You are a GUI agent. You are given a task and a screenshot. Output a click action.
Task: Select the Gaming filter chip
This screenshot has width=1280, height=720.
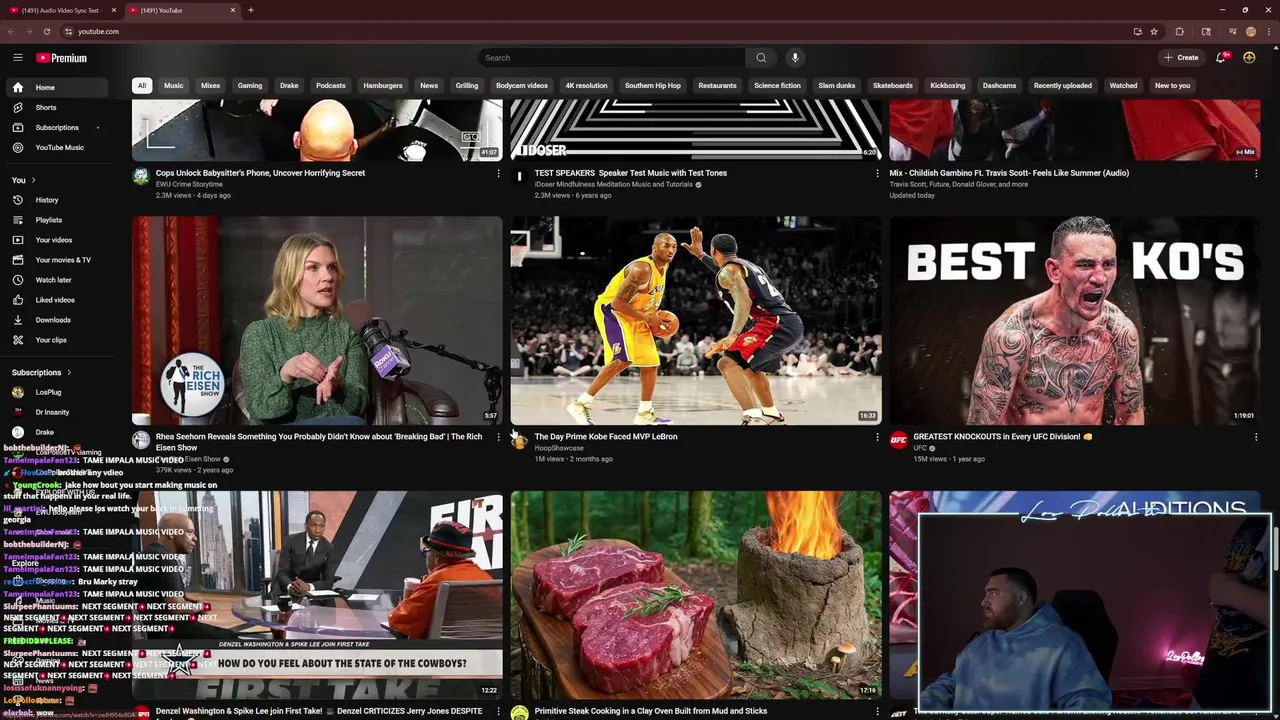click(x=250, y=86)
